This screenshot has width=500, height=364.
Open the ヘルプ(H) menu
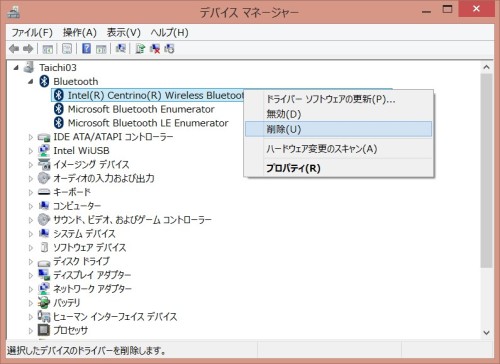click(x=169, y=33)
